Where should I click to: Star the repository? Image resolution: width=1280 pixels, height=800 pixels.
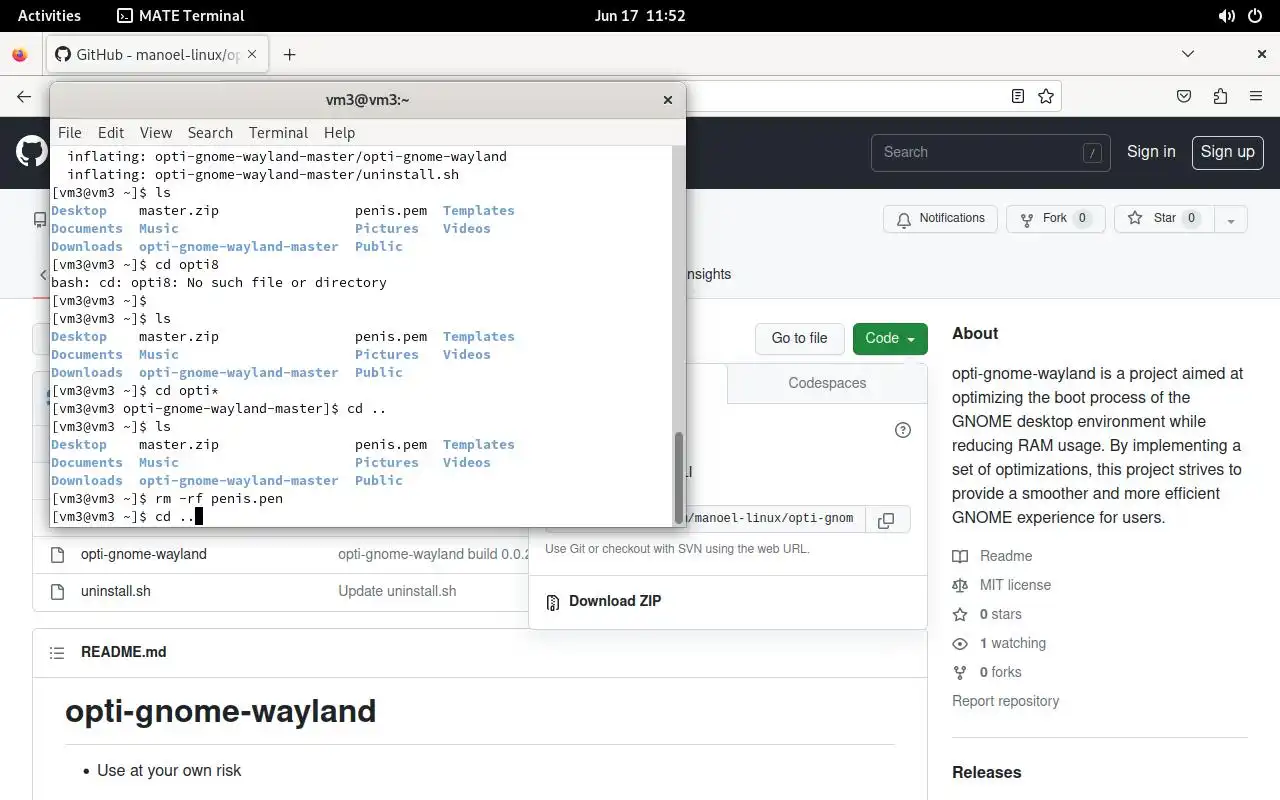pyautogui.click(x=1162, y=218)
